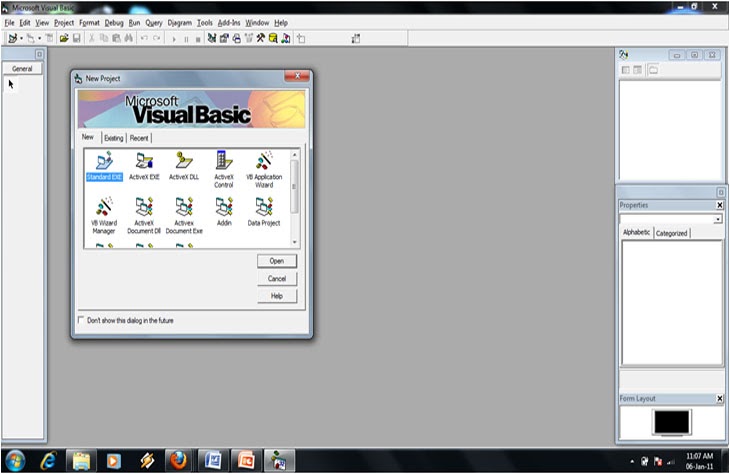Click the Add Standard EXE Project toolbar icon
Image resolution: width=730 pixels, height=474 pixels.
tap(13, 39)
